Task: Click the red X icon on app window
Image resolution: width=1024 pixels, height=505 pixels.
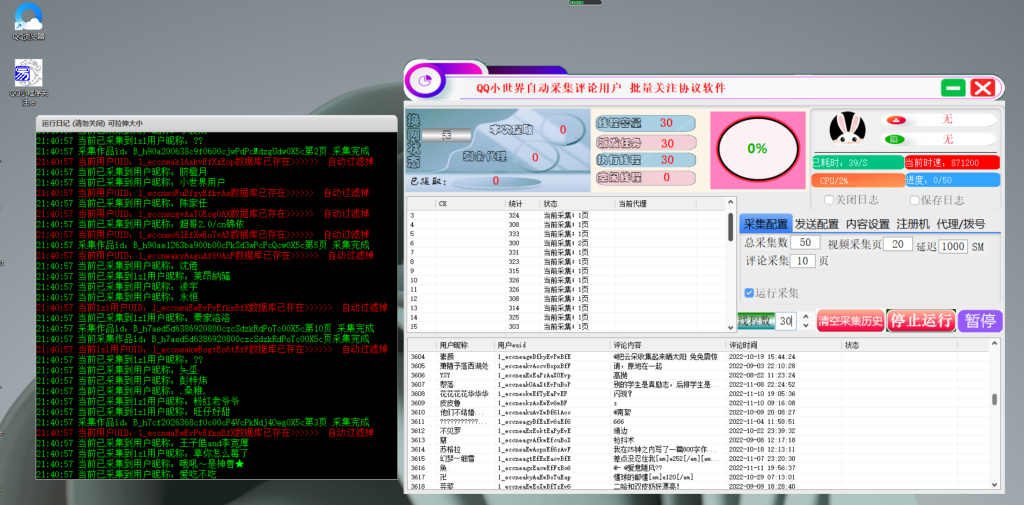Action: point(983,87)
